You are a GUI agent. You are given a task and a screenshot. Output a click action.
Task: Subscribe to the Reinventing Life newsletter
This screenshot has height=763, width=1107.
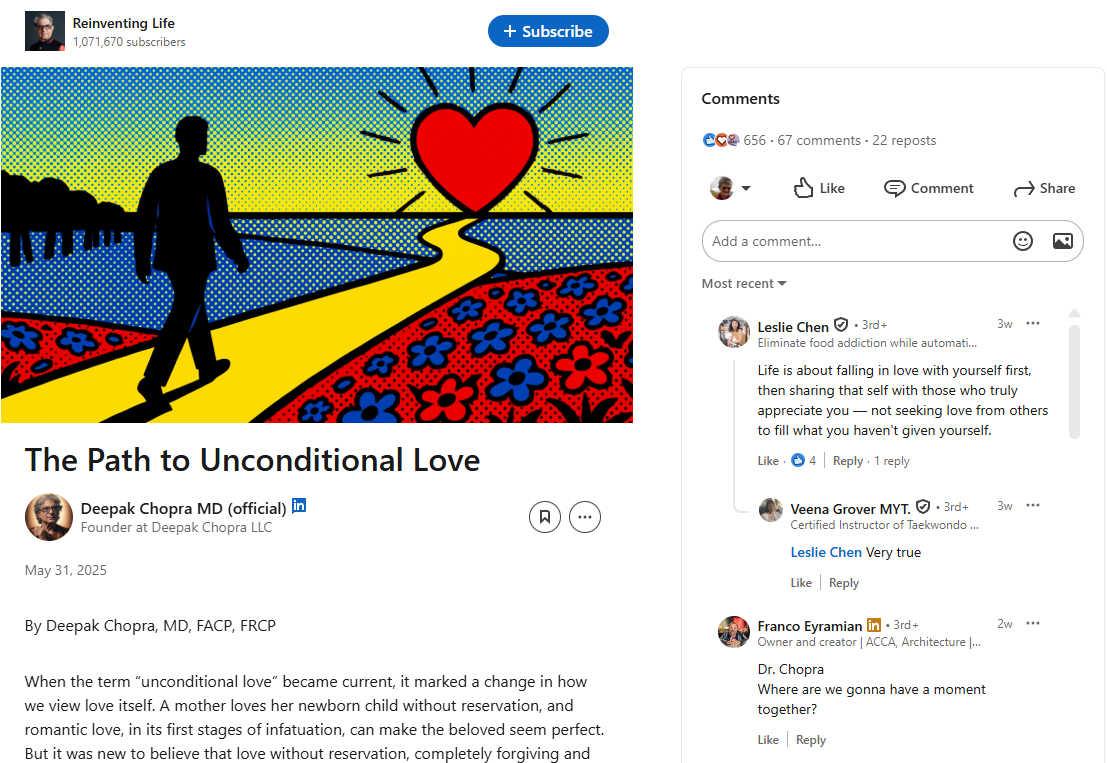tap(548, 31)
